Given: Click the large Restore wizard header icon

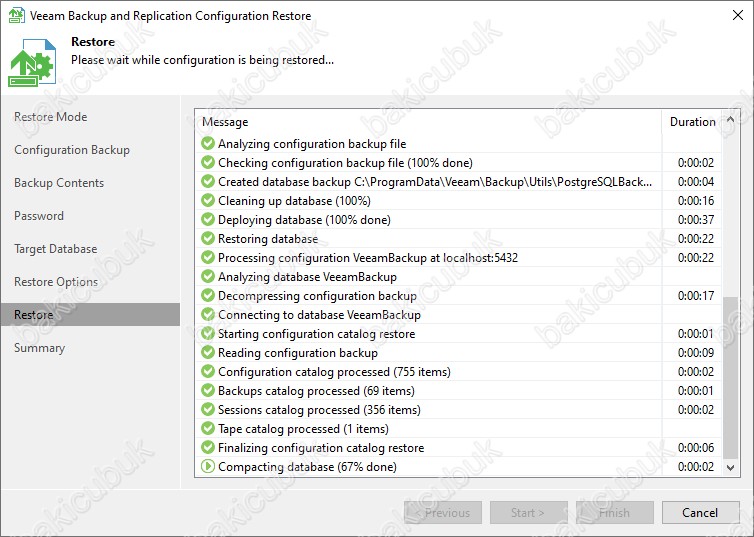Looking at the screenshot, I should pyautogui.click(x=32, y=63).
